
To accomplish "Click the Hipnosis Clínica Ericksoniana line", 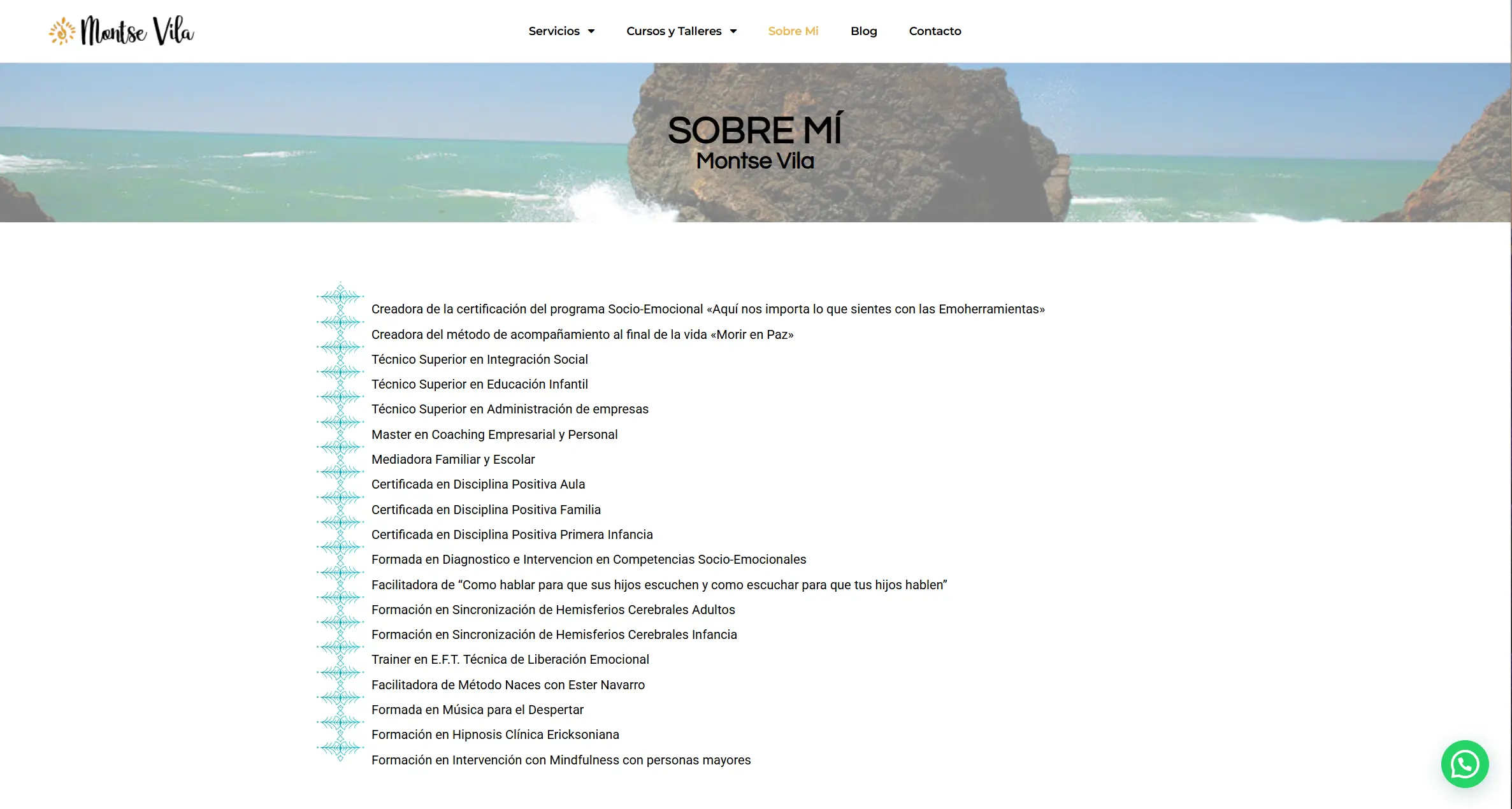I will 494,734.
